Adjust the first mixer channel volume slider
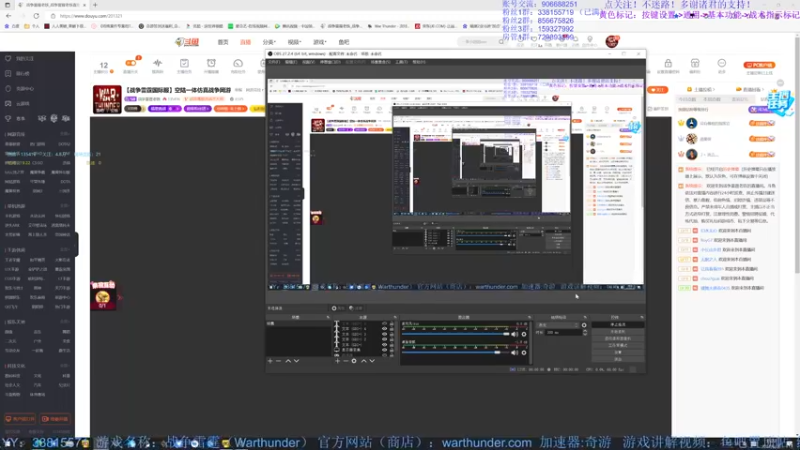The height and width of the screenshot is (450, 800). point(456,334)
